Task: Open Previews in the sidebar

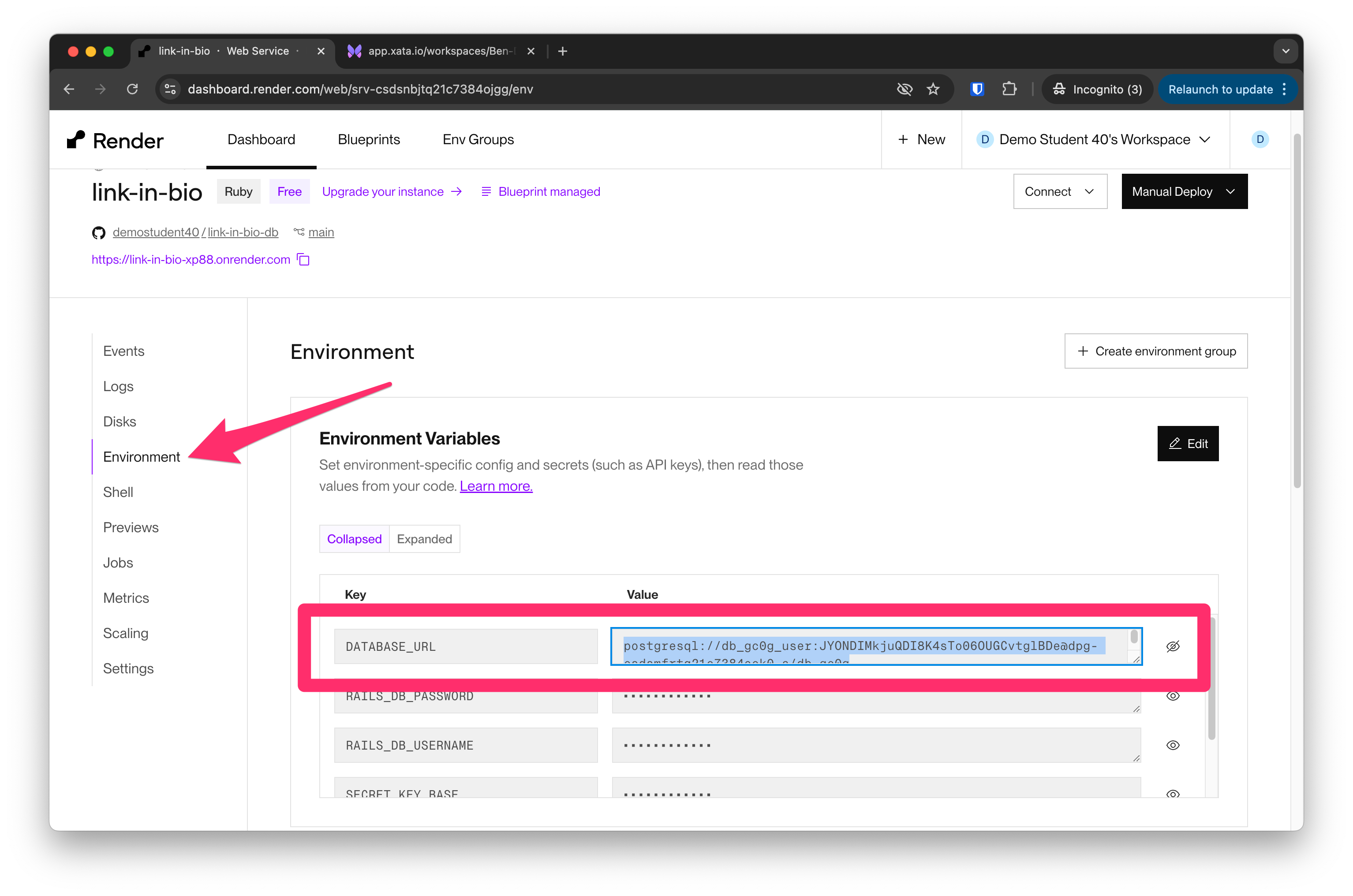Action: pyautogui.click(x=131, y=527)
